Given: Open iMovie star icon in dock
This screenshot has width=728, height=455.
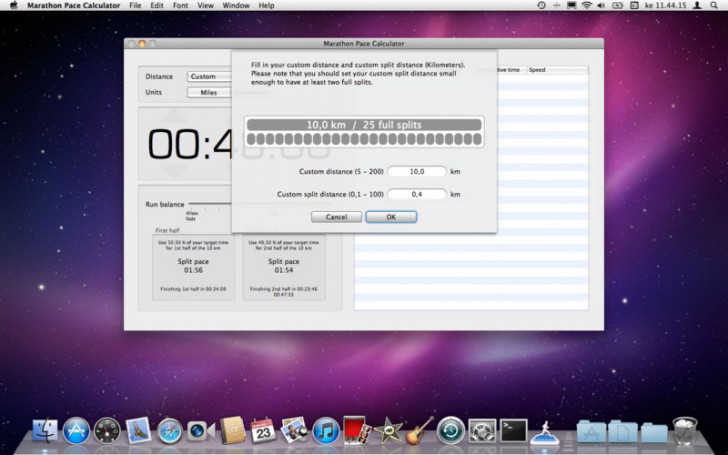Looking at the screenshot, I should 389,431.
